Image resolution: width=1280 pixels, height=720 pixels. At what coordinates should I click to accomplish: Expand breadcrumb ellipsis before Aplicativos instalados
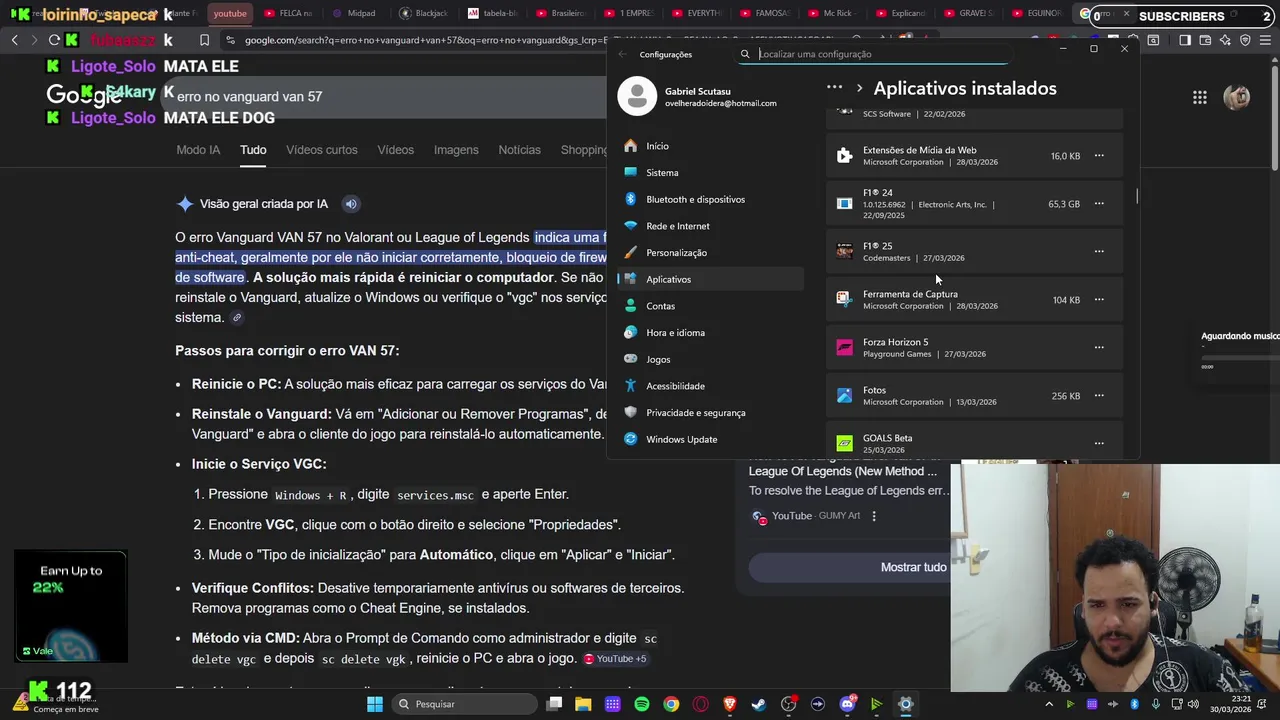[x=834, y=88]
